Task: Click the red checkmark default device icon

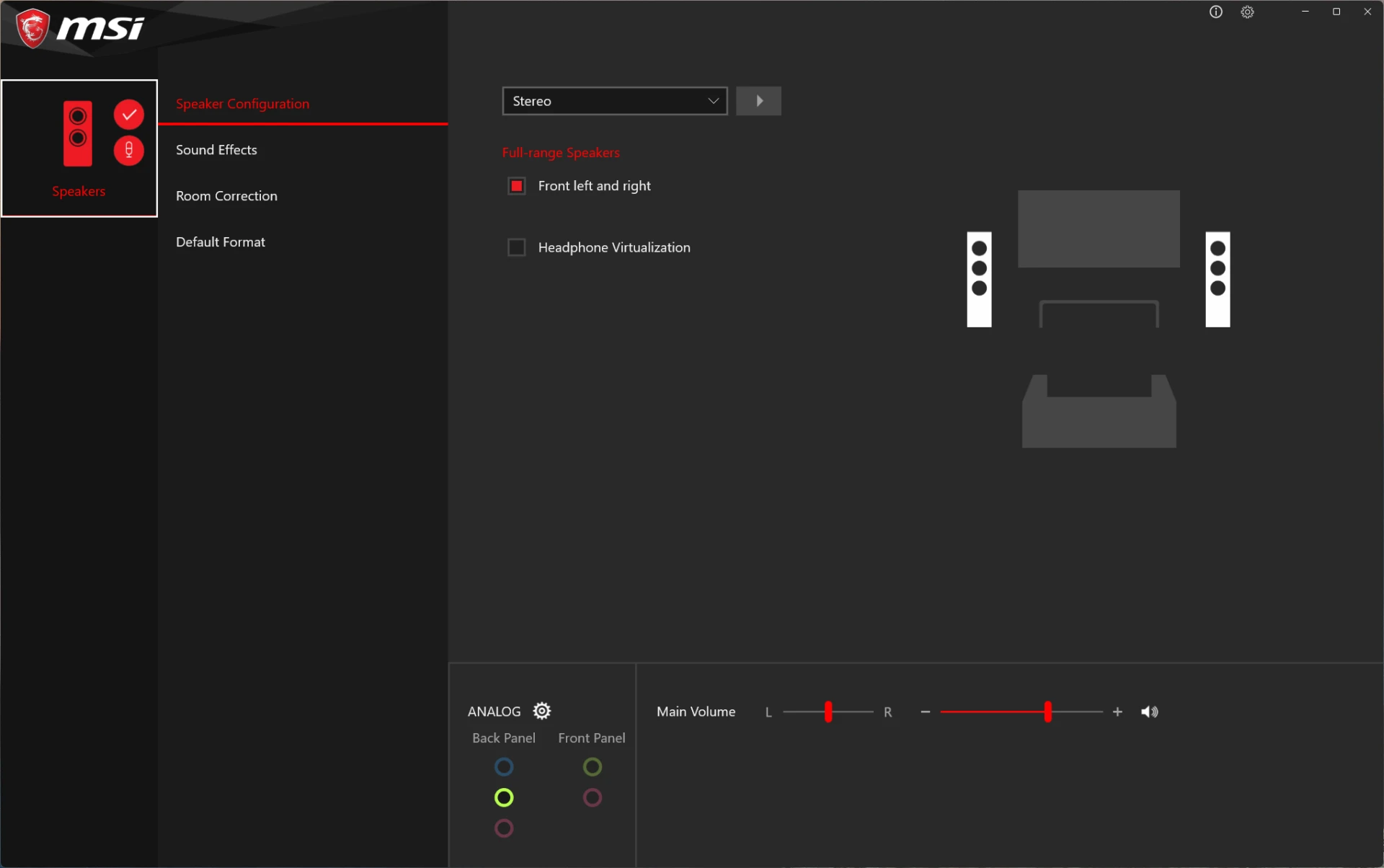Action: [x=129, y=114]
